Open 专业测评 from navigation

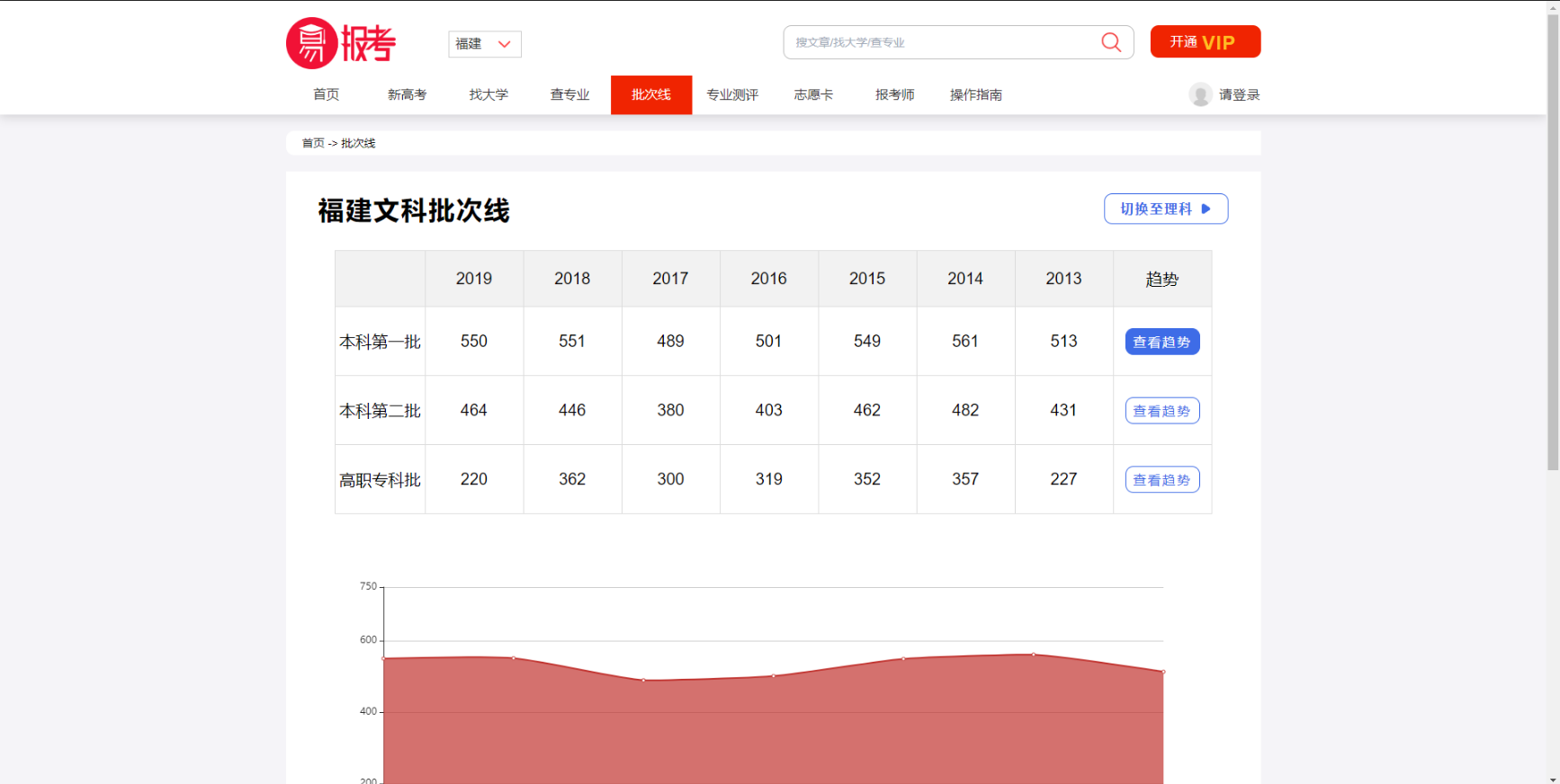tap(732, 94)
